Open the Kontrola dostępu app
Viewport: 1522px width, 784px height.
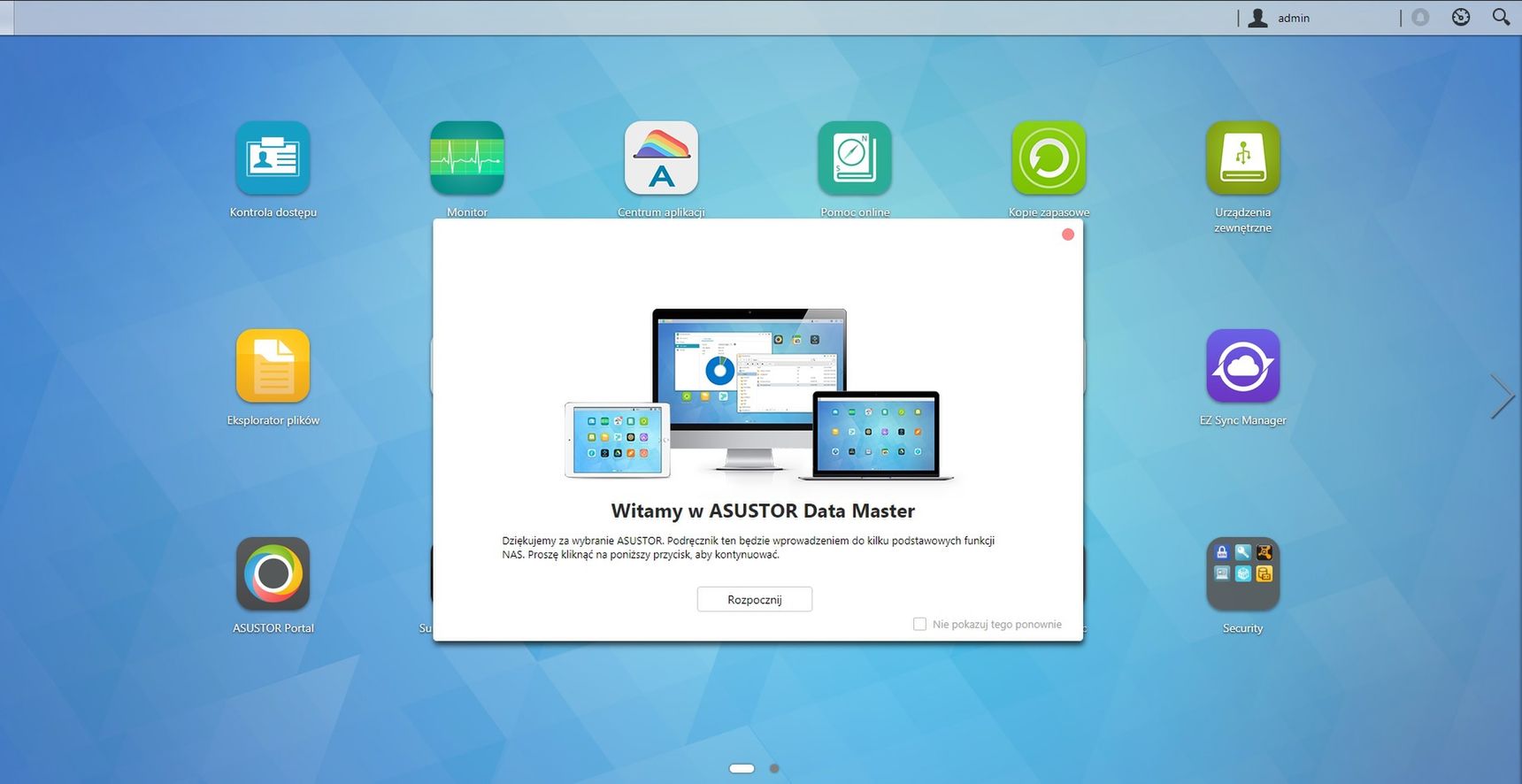coord(273,158)
